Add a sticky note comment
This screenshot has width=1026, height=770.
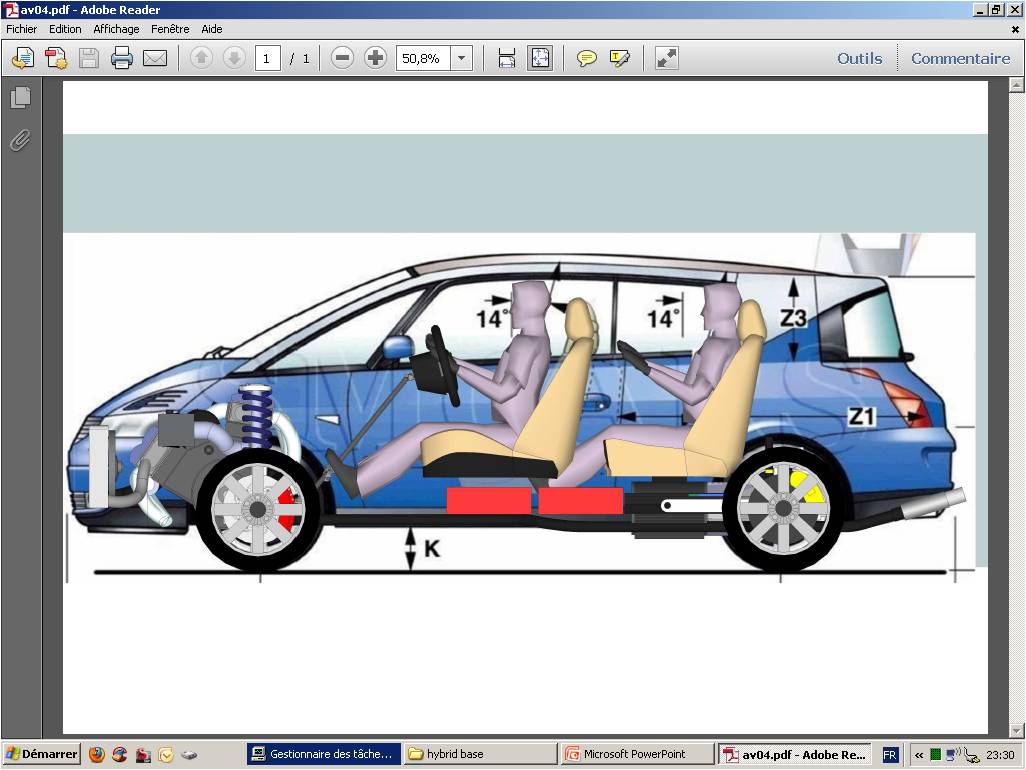coord(587,58)
